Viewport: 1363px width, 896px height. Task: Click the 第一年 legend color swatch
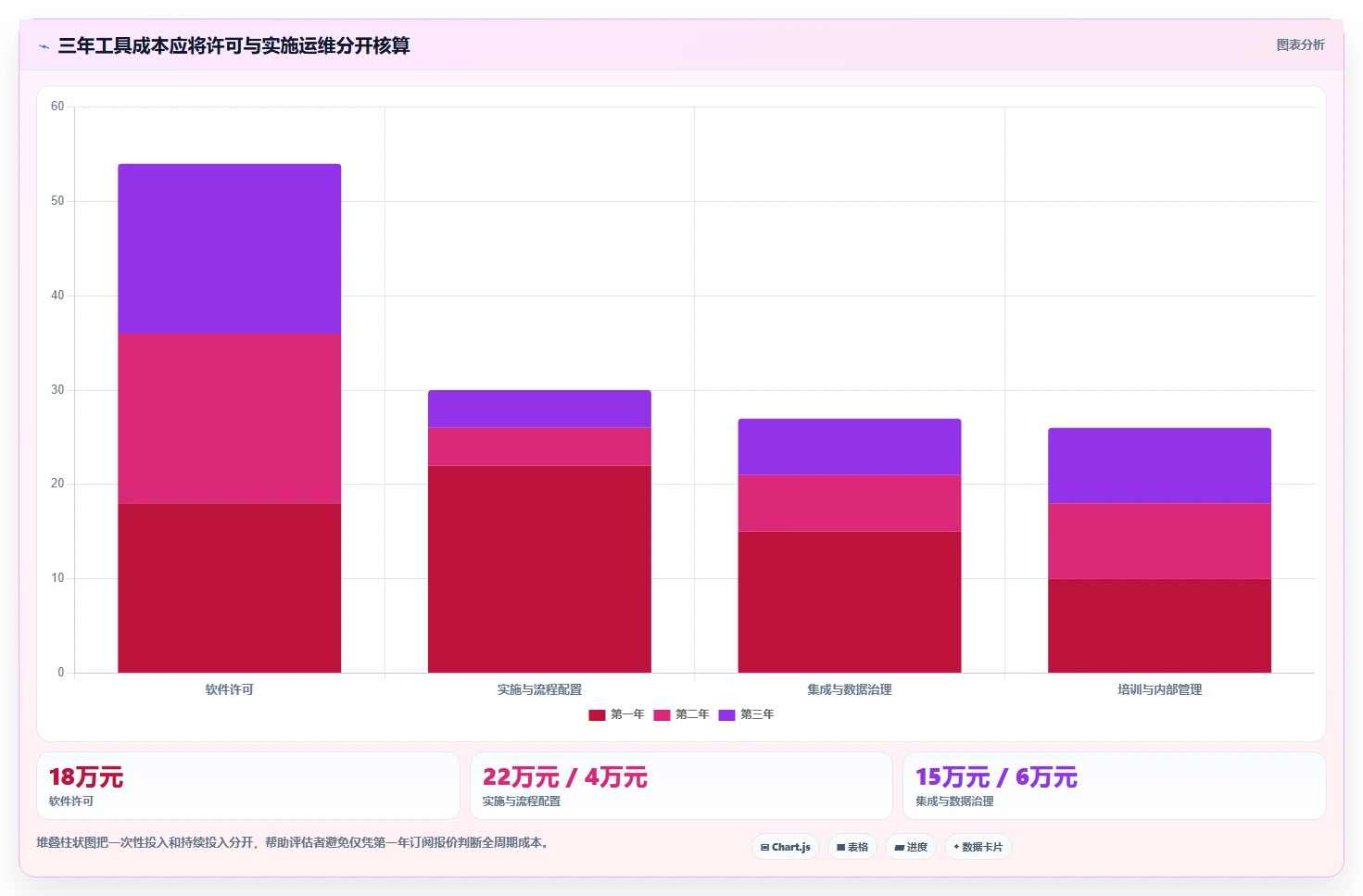(x=597, y=714)
